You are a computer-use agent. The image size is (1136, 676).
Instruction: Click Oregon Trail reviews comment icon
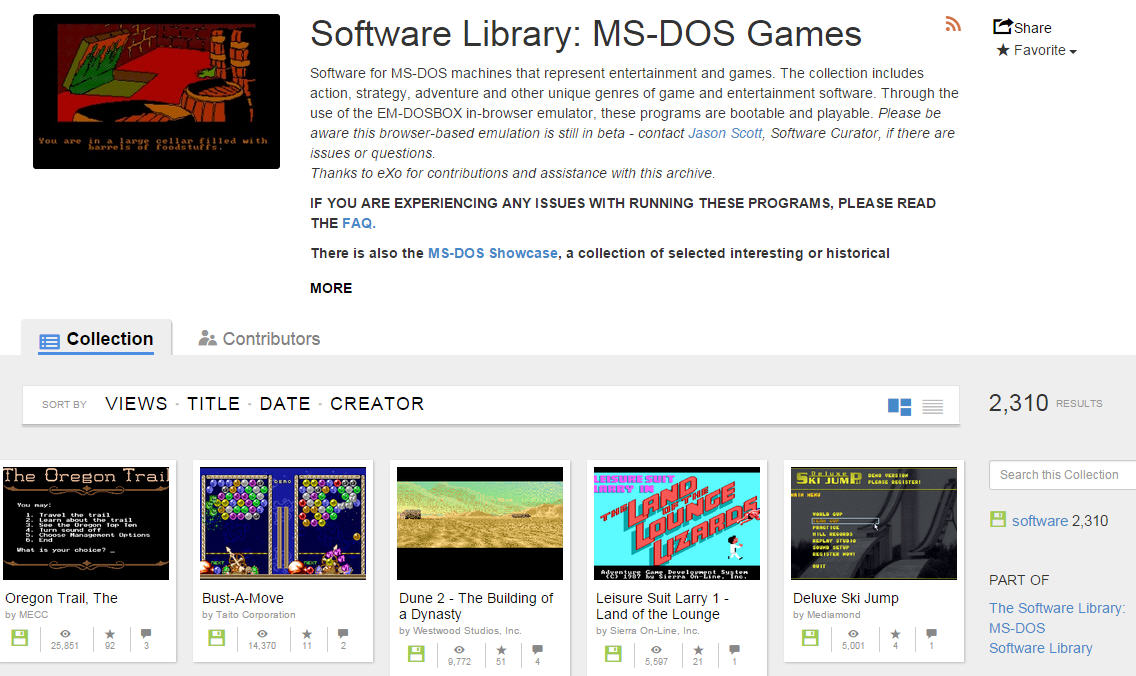(146, 633)
